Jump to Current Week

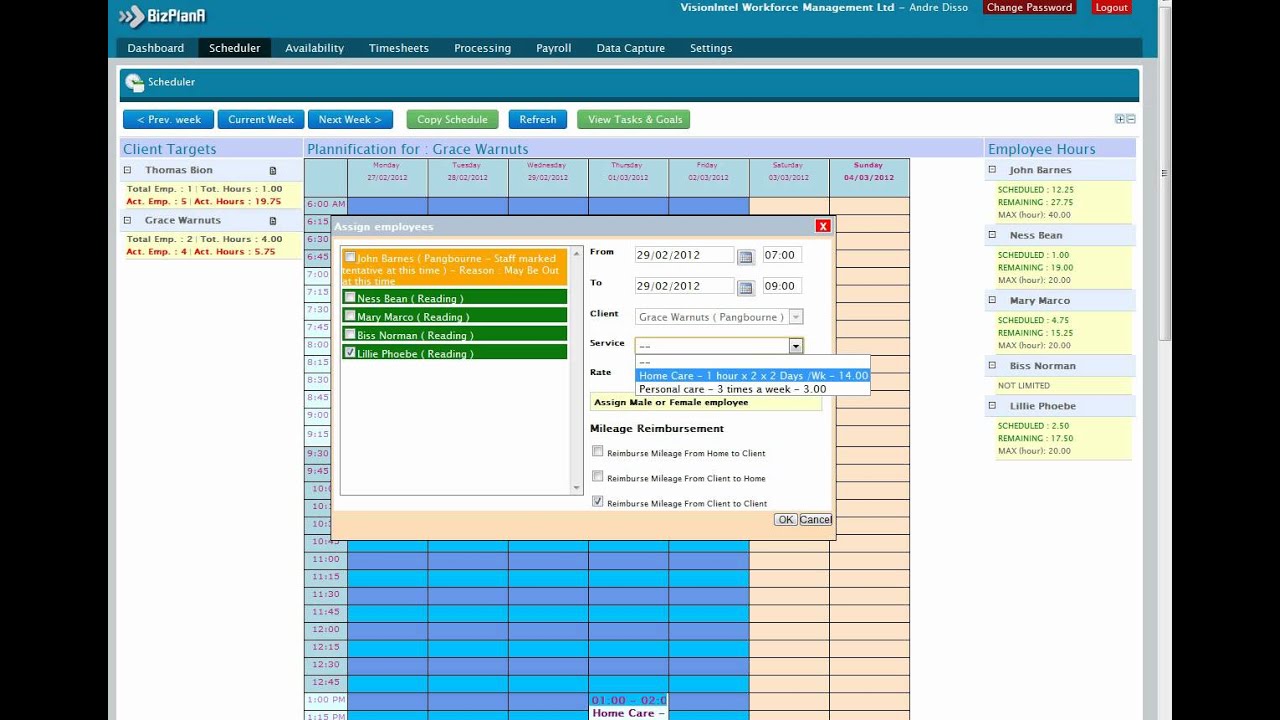(x=261, y=119)
